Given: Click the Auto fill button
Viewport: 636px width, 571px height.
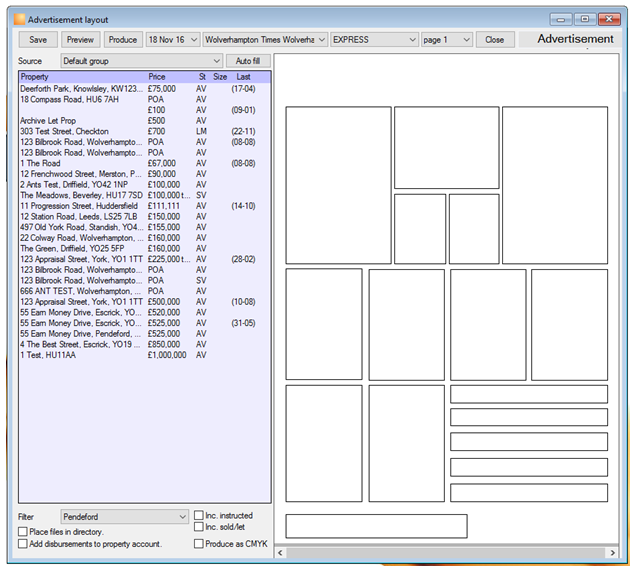Looking at the screenshot, I should tap(248, 61).
